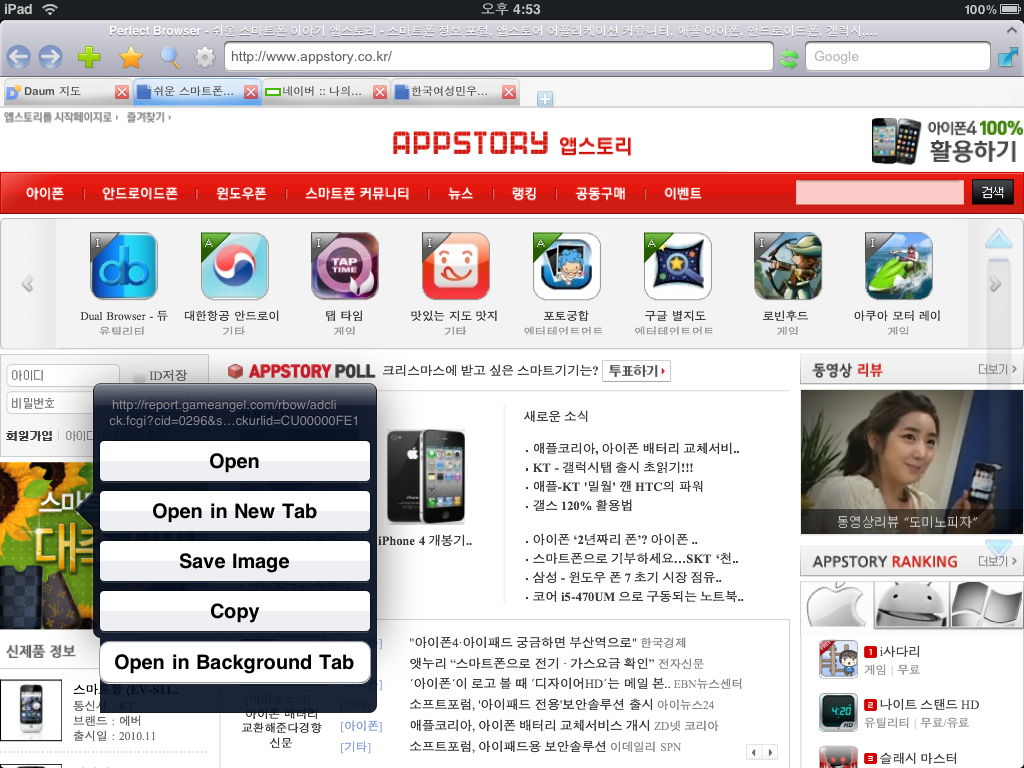Open the 맛있는 지도 맛지 app icon
Viewport: 1024px width, 768px height.
455,266
